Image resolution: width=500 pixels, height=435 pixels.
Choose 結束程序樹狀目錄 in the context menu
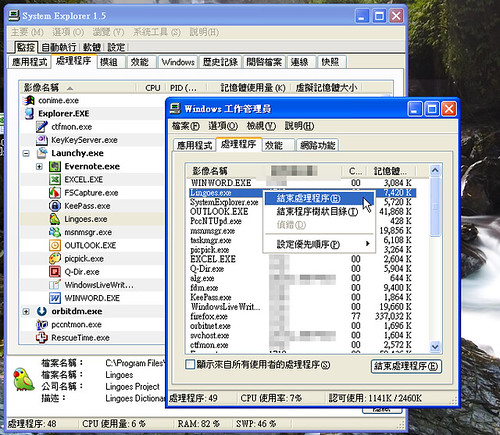point(319,212)
